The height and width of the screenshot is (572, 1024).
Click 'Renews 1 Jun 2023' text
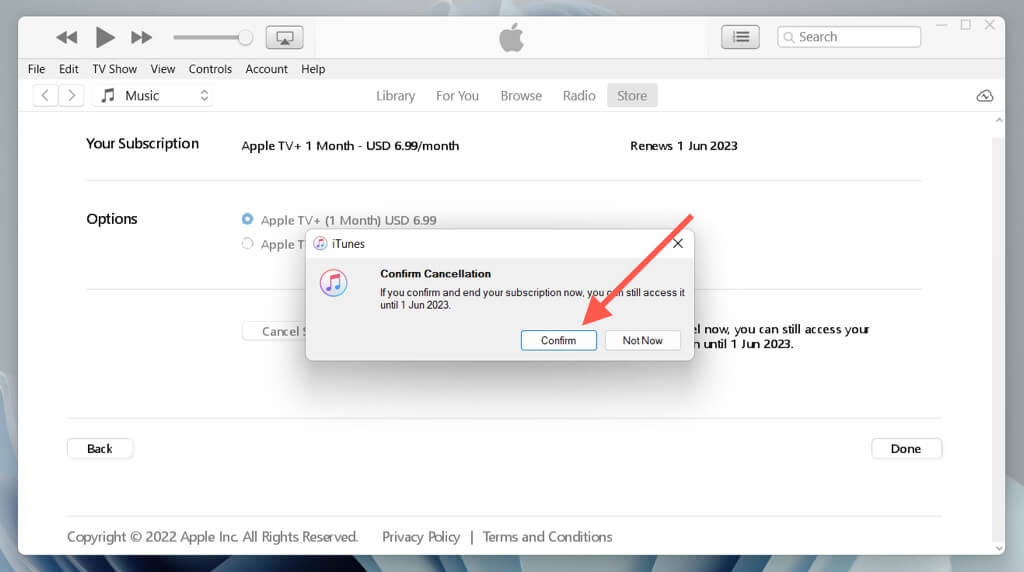(x=684, y=146)
